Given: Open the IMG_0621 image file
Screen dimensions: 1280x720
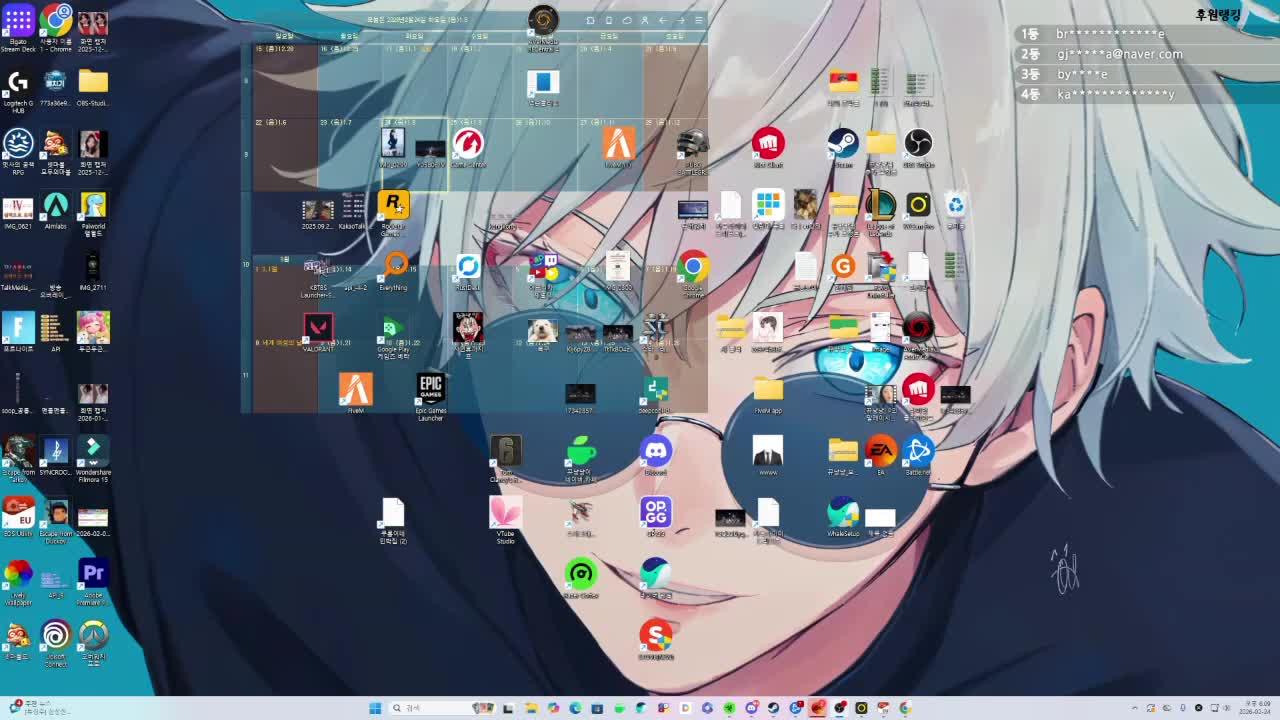Looking at the screenshot, I should 18,211.
